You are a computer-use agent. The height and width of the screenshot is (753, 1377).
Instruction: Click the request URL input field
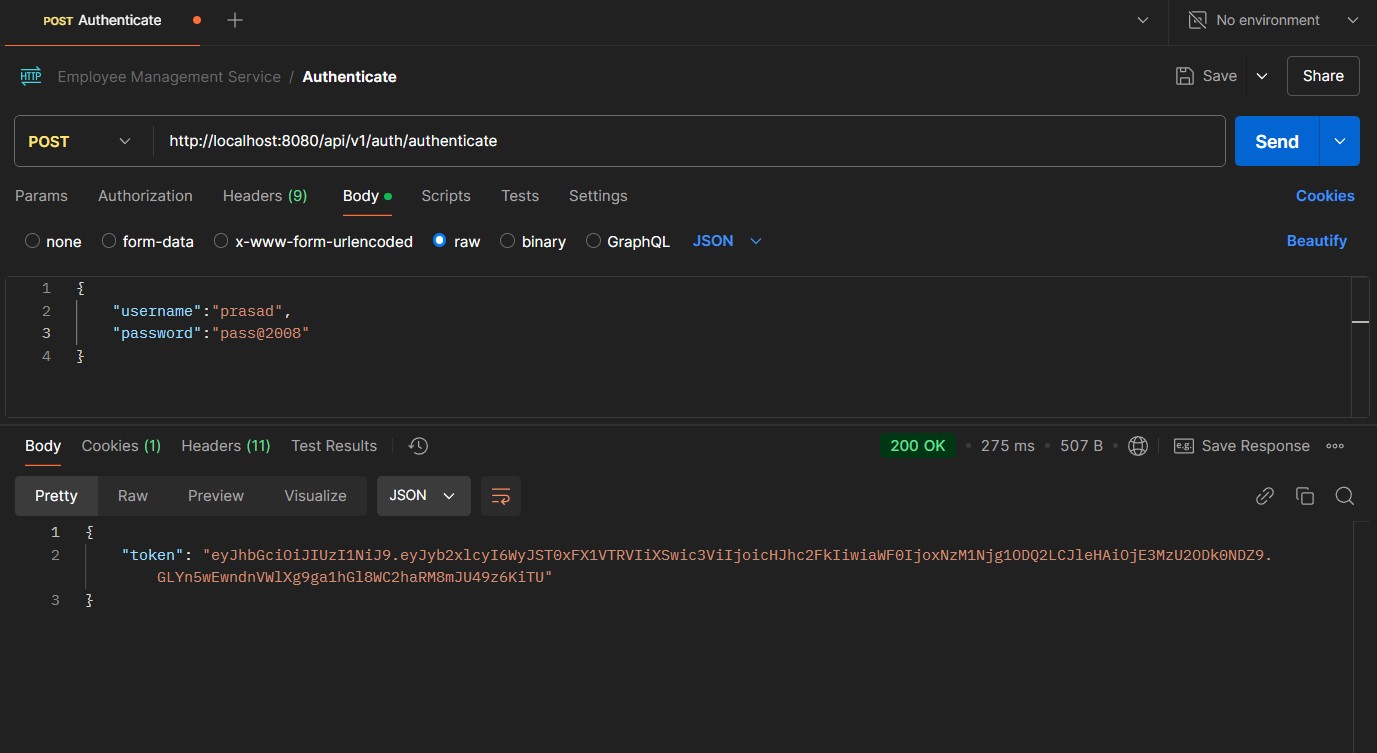point(689,141)
